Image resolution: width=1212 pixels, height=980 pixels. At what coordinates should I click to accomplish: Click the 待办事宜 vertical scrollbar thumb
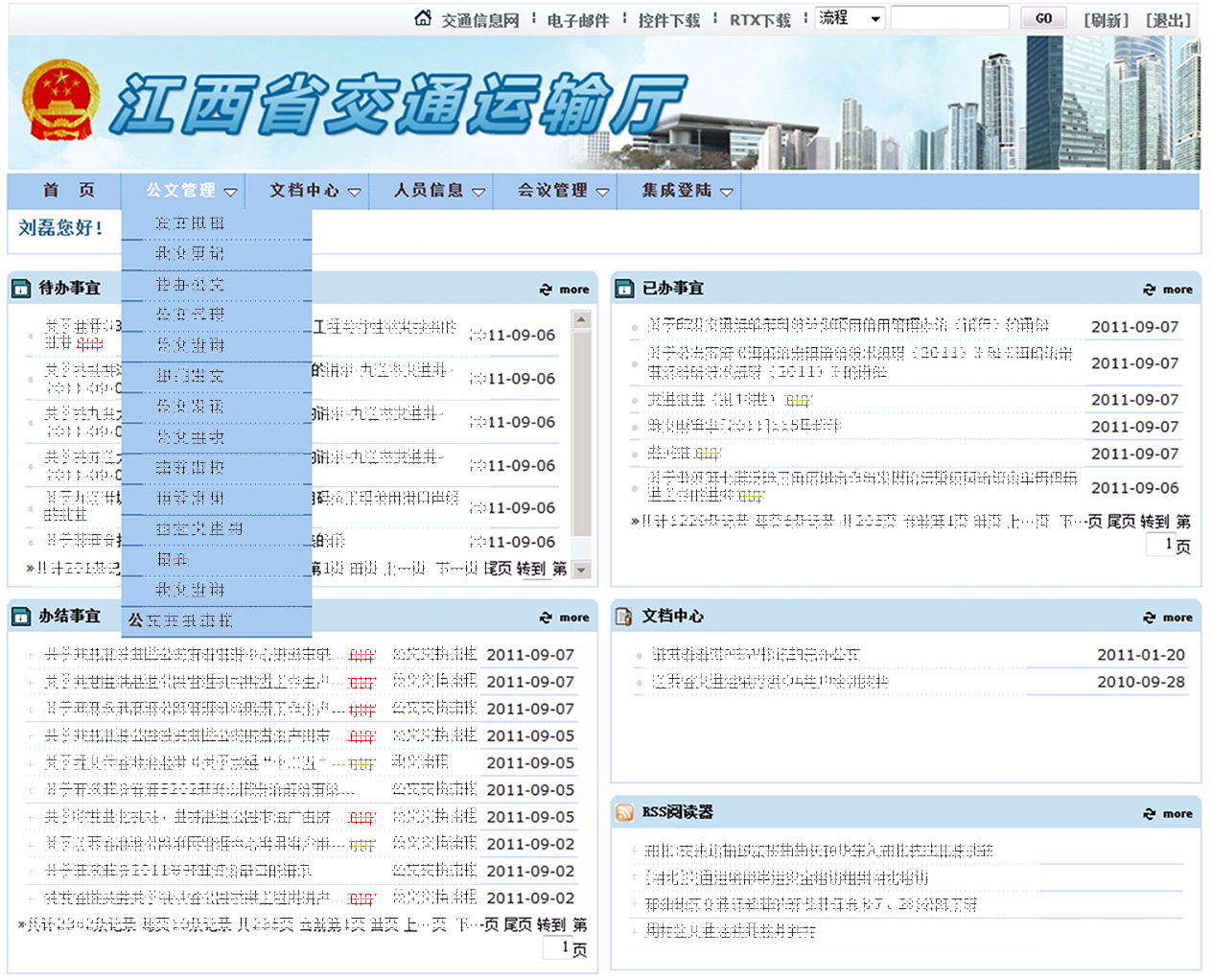tap(581, 434)
